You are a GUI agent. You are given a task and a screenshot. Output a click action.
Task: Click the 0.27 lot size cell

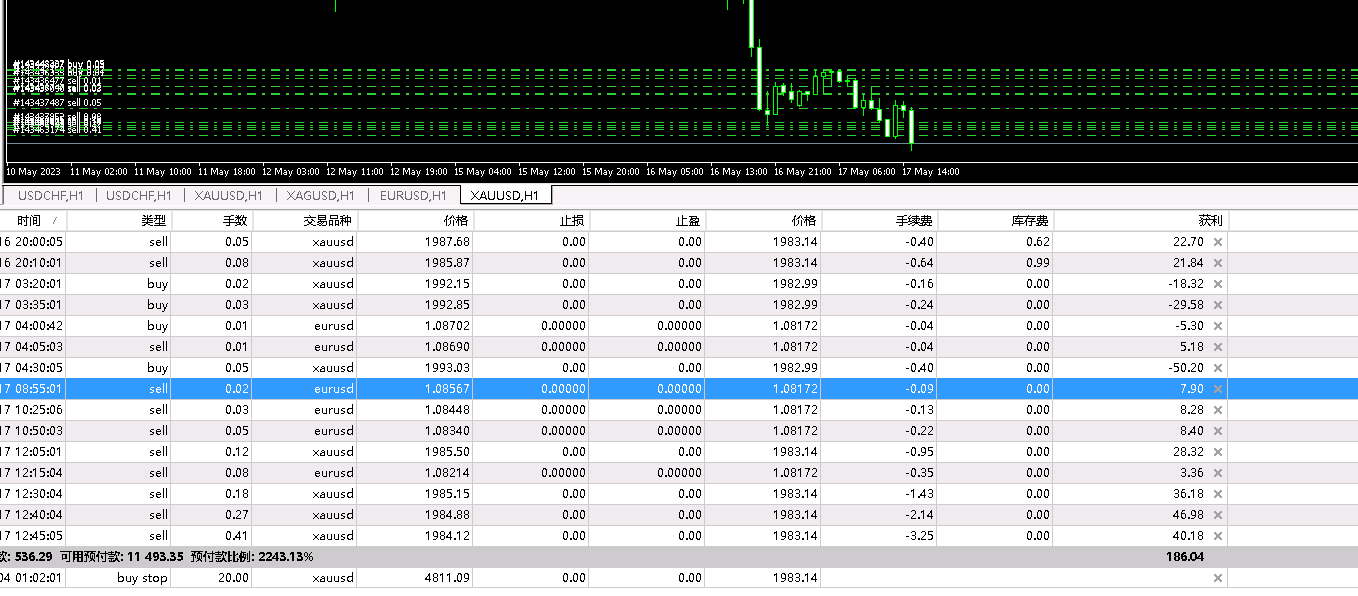pos(236,515)
